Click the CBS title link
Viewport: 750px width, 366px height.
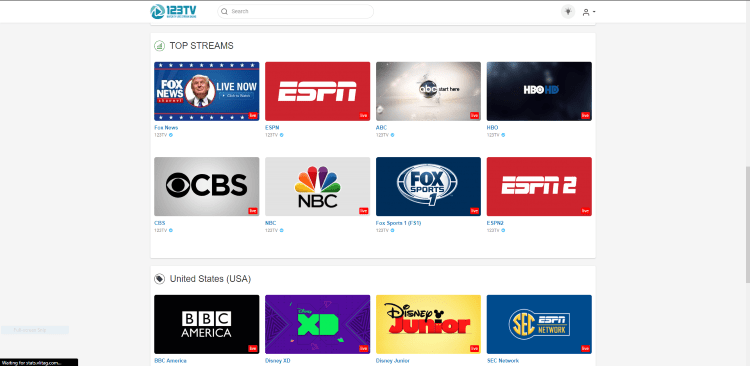pyautogui.click(x=159, y=223)
